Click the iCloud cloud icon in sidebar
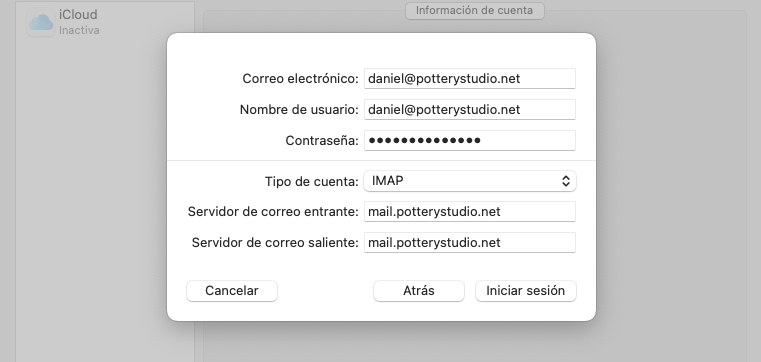Viewport: 761px width, 362px height. pyautogui.click(x=41, y=23)
